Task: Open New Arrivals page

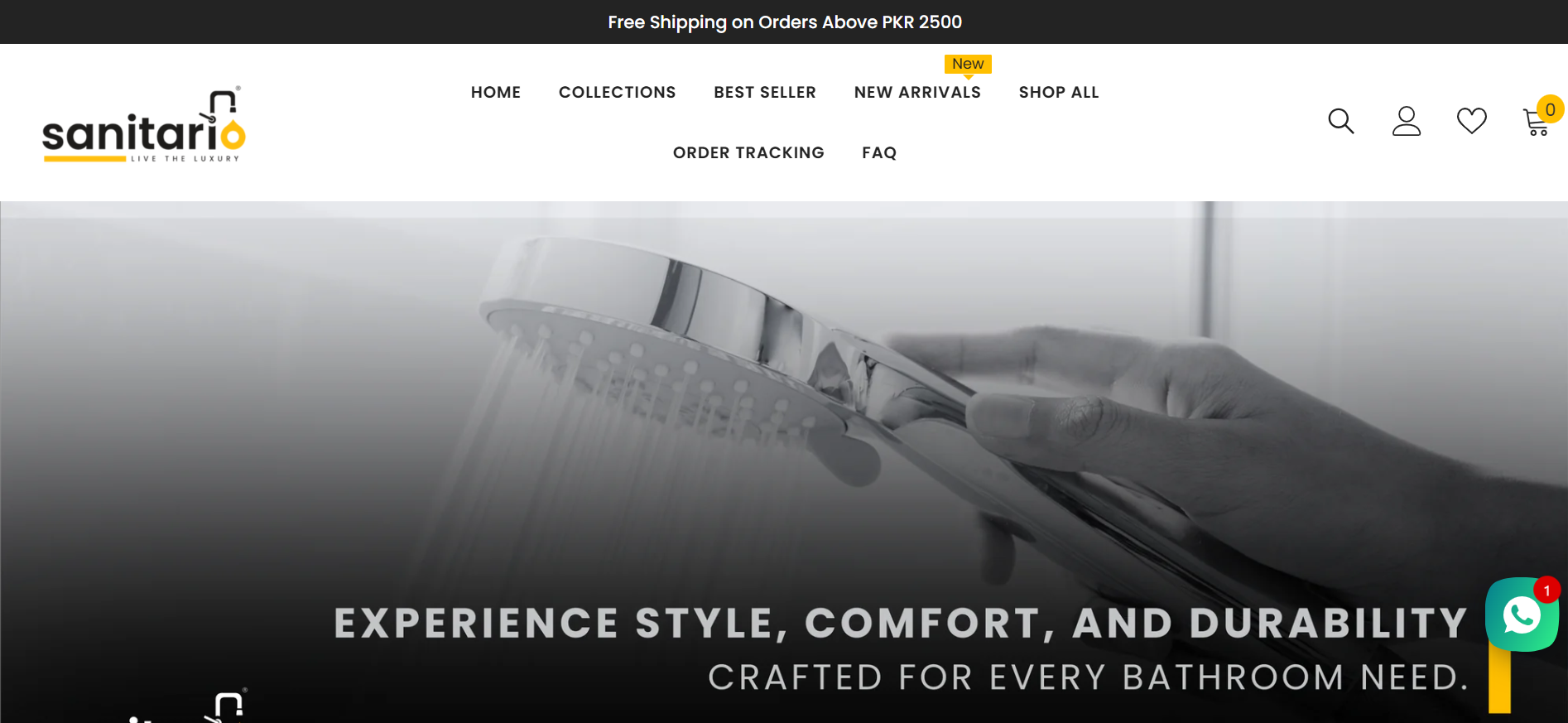Action: coord(917,92)
